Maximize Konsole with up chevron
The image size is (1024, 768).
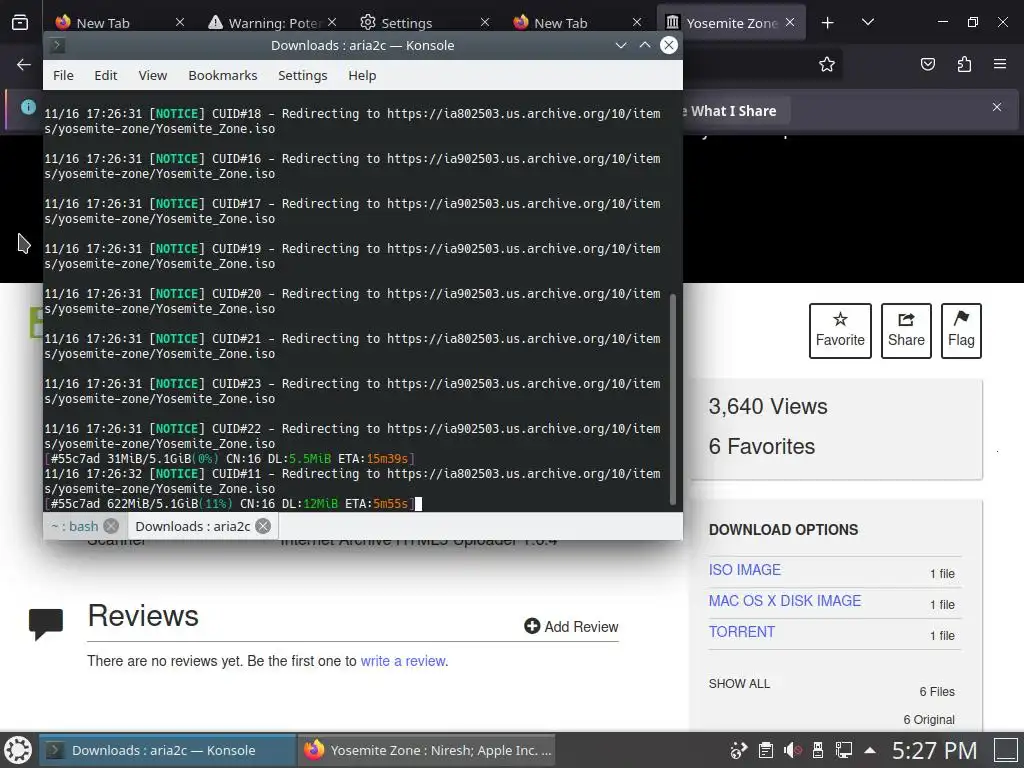645,45
